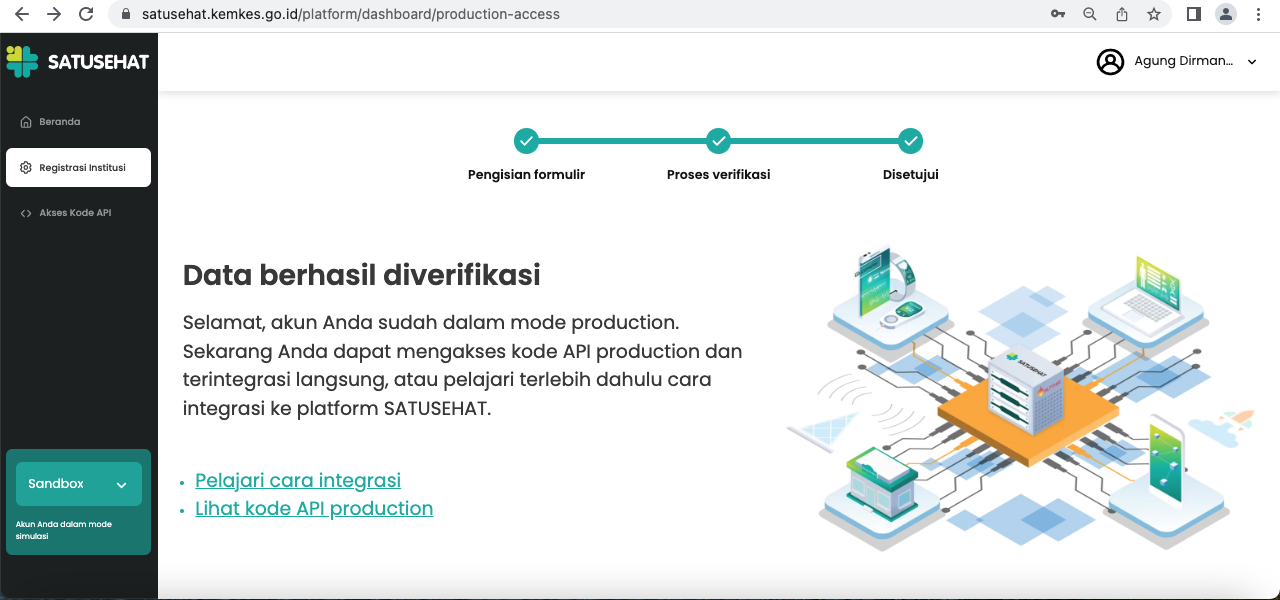Reload the page in the browser
The width and height of the screenshot is (1280, 600).
[x=86, y=14]
